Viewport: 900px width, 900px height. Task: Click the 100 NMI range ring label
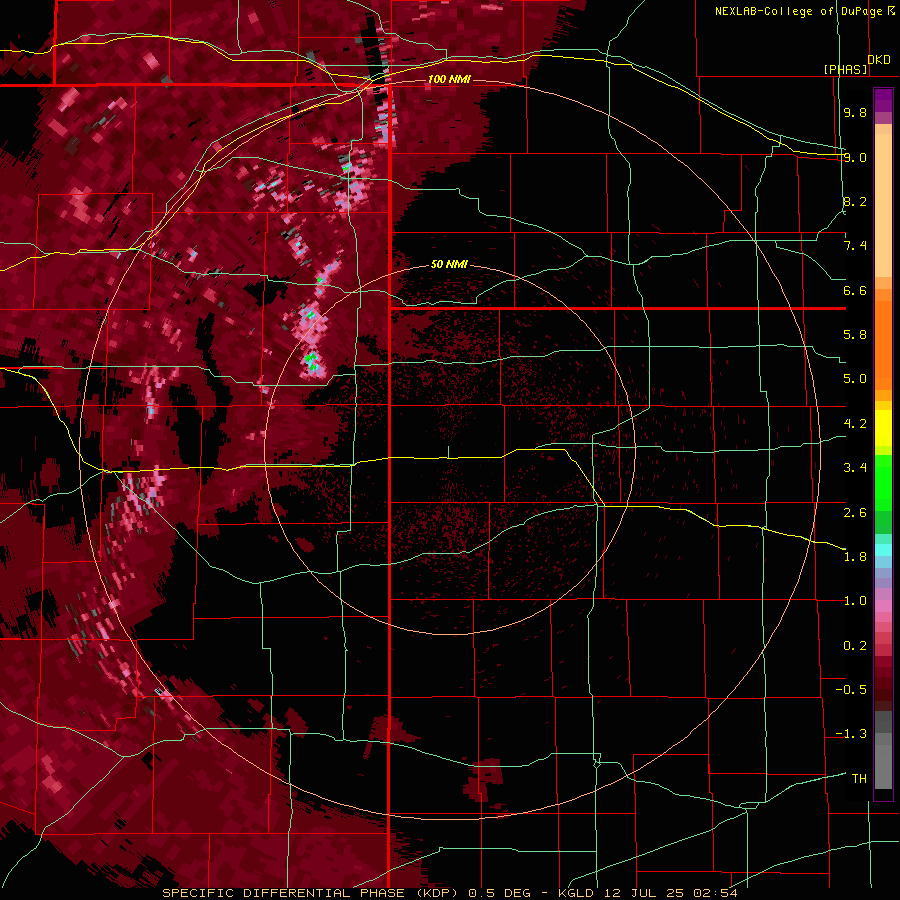[449, 79]
